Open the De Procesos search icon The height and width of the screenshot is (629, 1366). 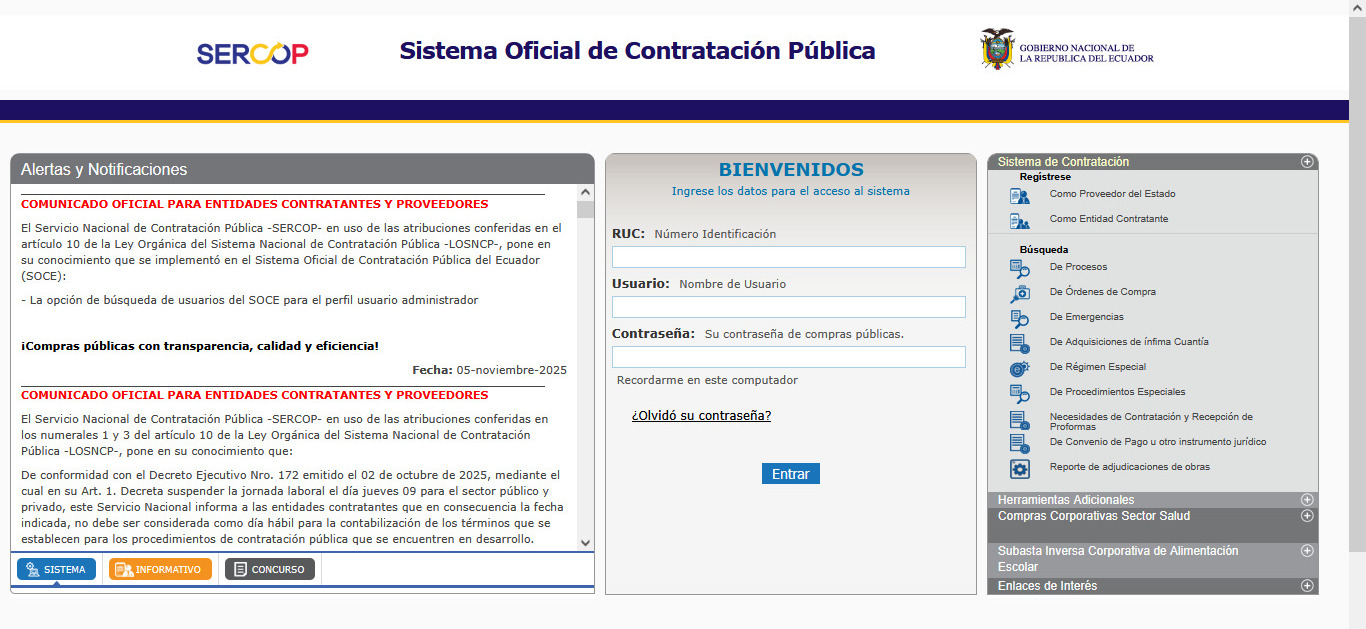pyautogui.click(x=1019, y=268)
